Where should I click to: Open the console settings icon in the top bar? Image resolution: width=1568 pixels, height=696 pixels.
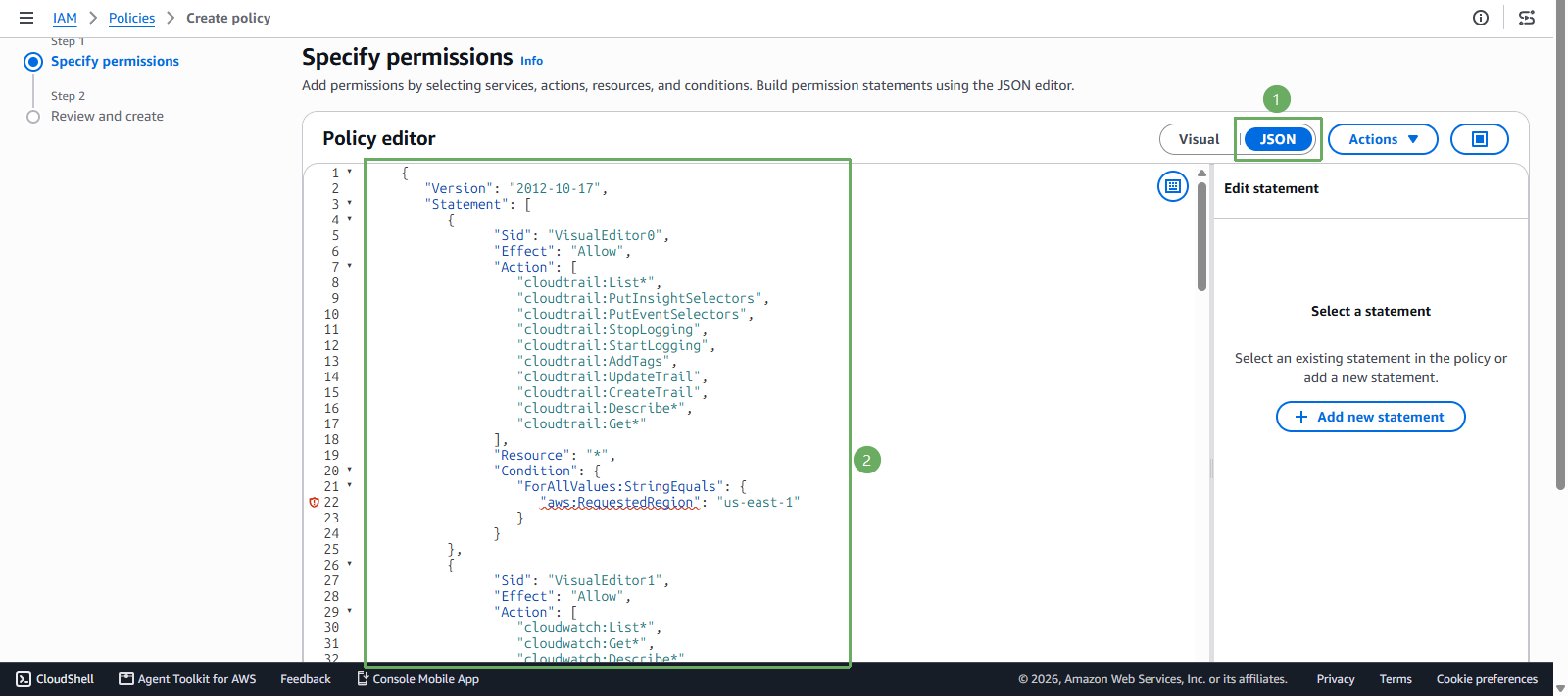1527,18
